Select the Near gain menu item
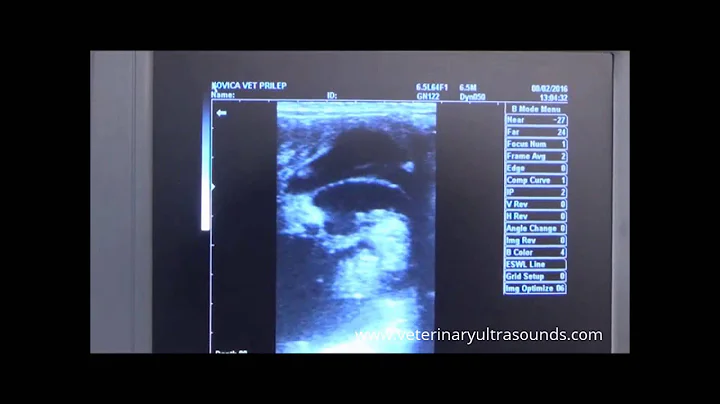The image size is (720, 404). (536, 120)
